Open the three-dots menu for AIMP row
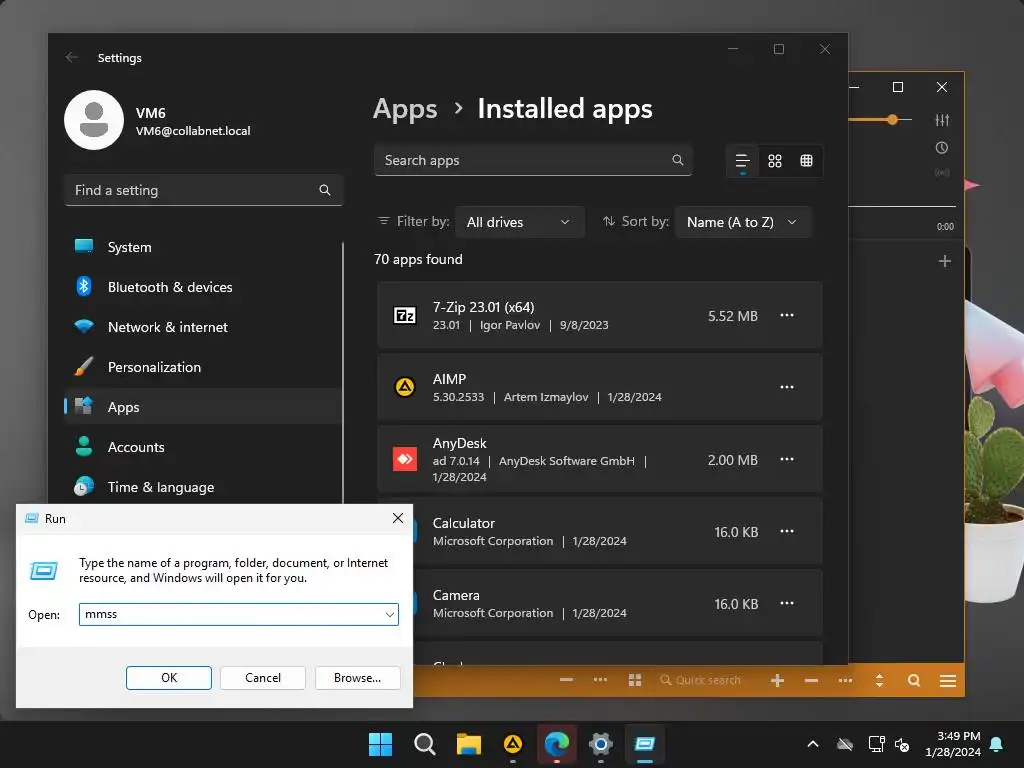1024x768 pixels. 787,387
